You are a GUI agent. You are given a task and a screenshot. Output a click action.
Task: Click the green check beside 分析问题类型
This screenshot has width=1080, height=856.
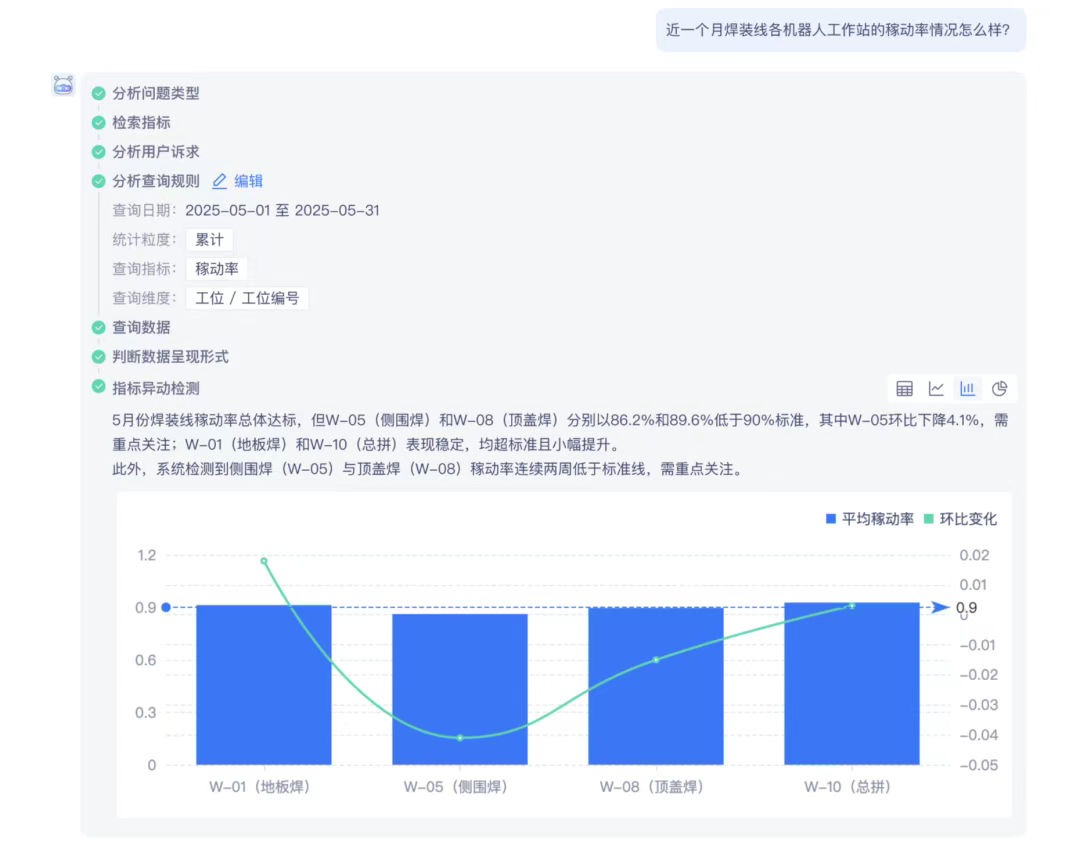pos(98,93)
